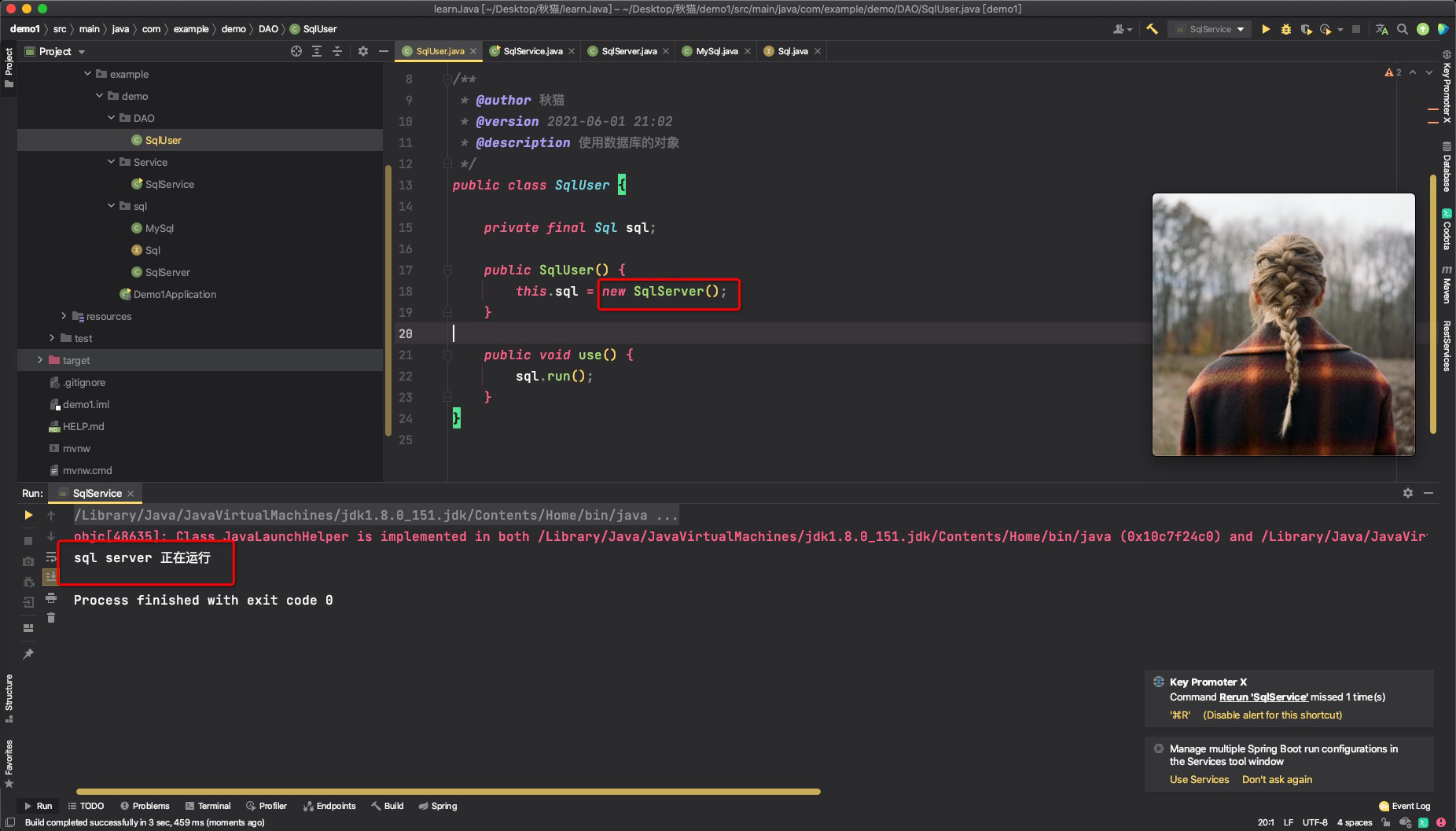Rerun SqlService in the Run panel

(28, 515)
